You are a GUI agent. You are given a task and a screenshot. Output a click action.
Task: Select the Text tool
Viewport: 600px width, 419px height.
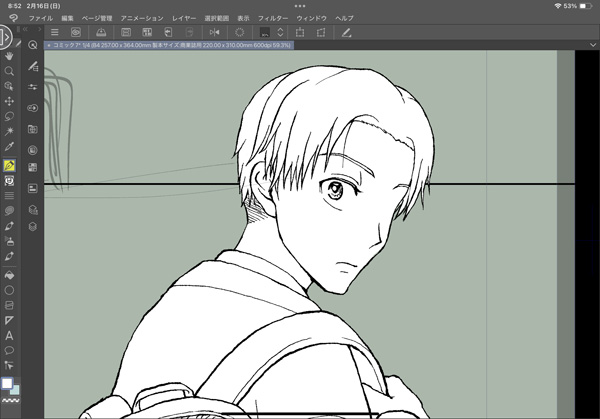click(x=9, y=335)
